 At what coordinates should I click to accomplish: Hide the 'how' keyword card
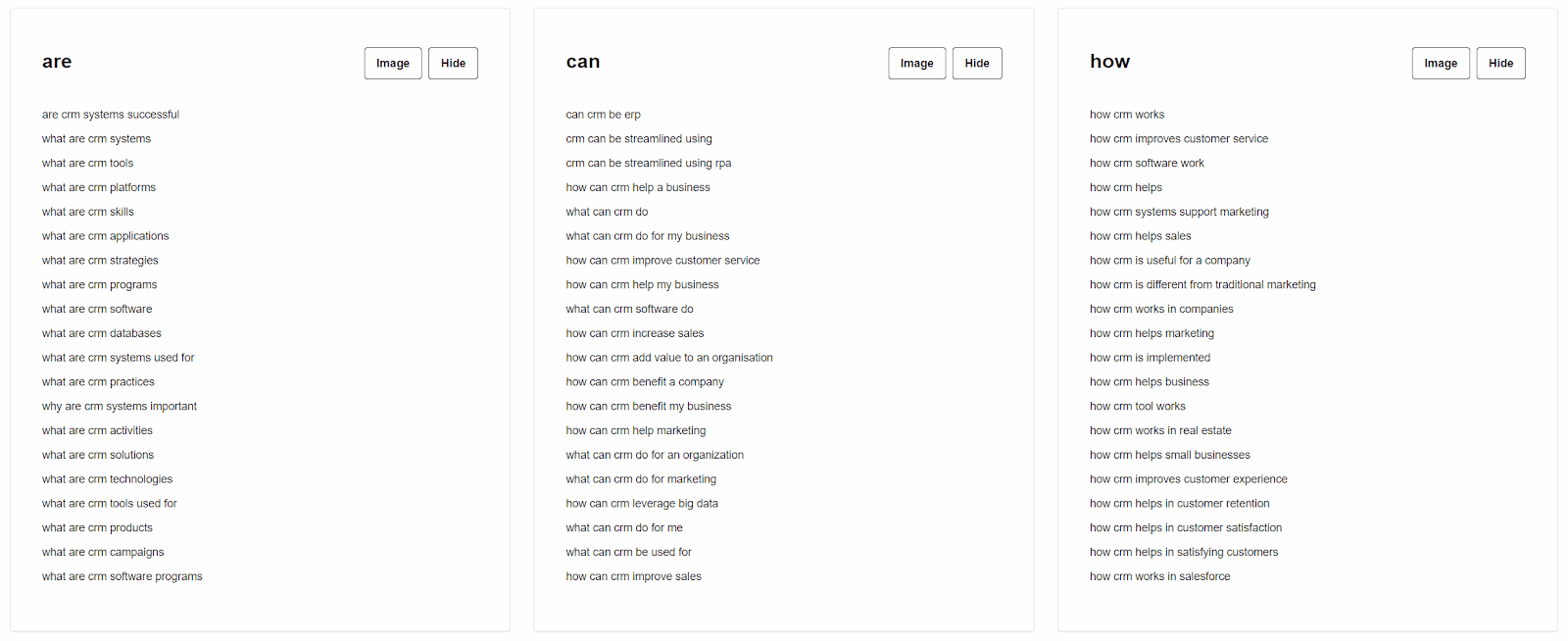click(1501, 63)
